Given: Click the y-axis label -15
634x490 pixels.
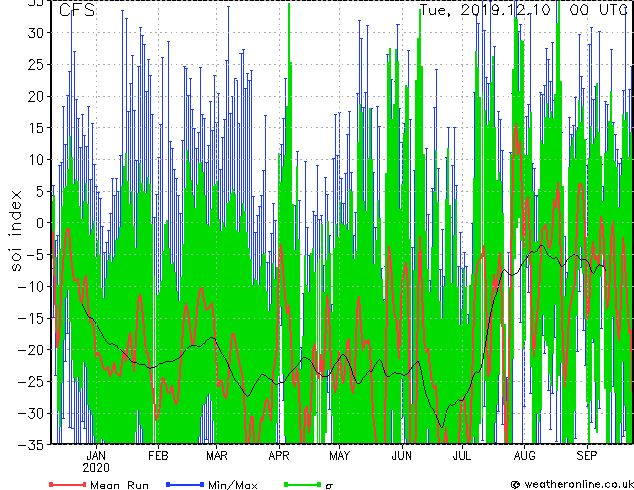Looking at the screenshot, I should coord(31,318).
